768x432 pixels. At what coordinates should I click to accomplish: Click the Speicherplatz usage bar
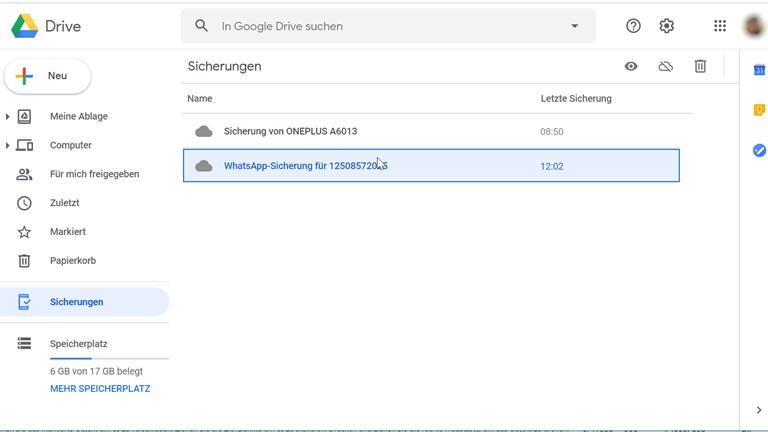click(109, 358)
